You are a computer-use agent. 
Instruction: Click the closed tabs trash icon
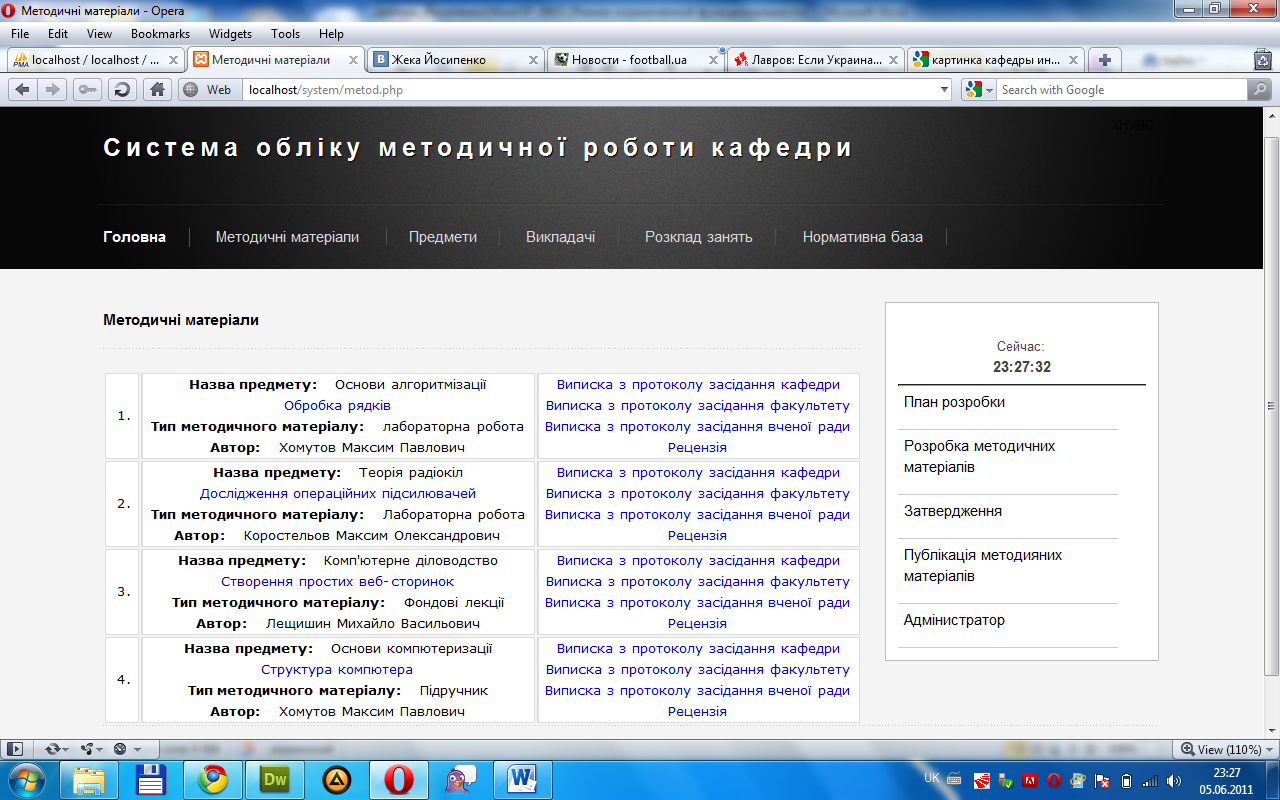1262,60
